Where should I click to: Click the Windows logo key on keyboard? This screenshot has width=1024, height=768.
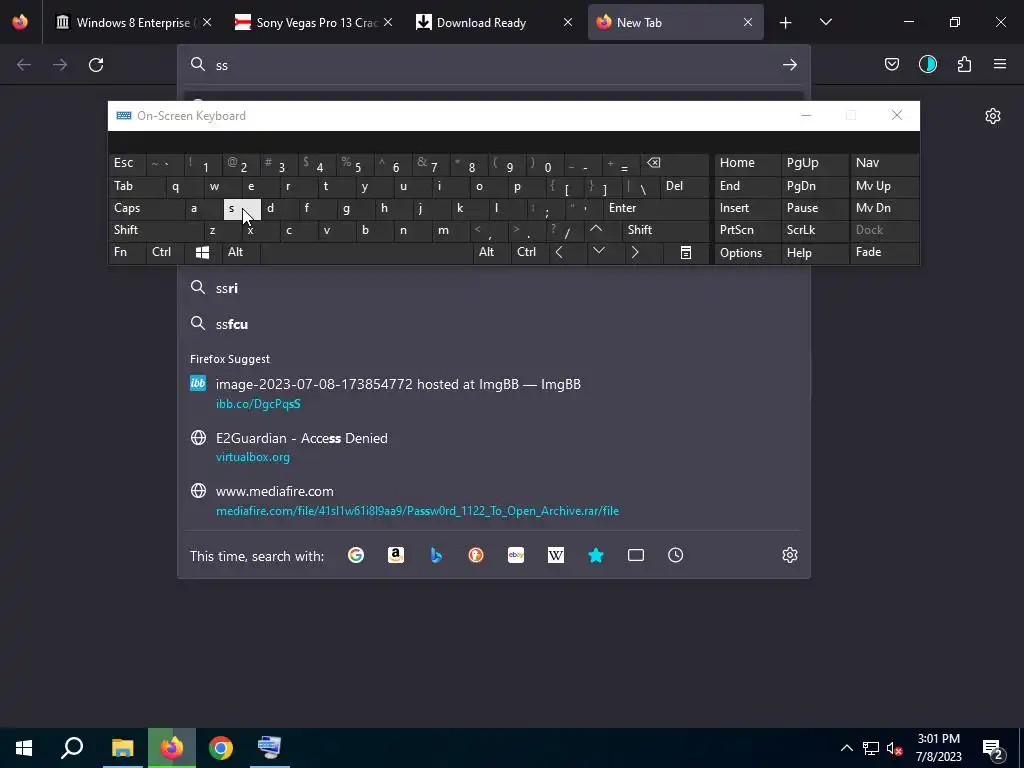(x=202, y=253)
